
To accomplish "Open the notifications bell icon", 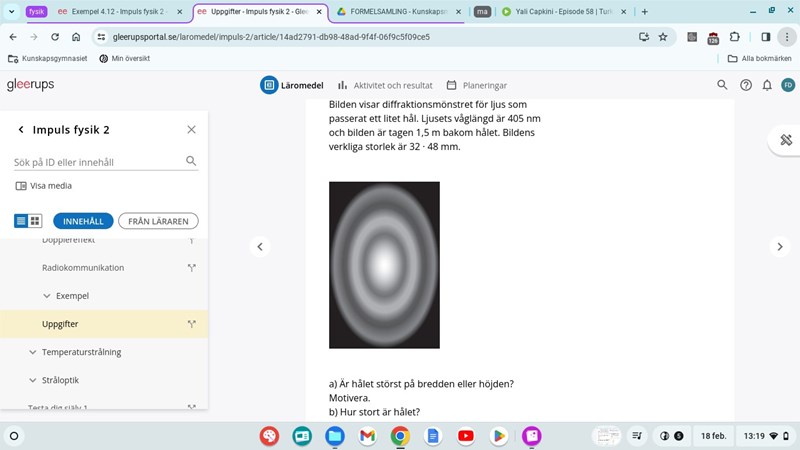I will [767, 85].
